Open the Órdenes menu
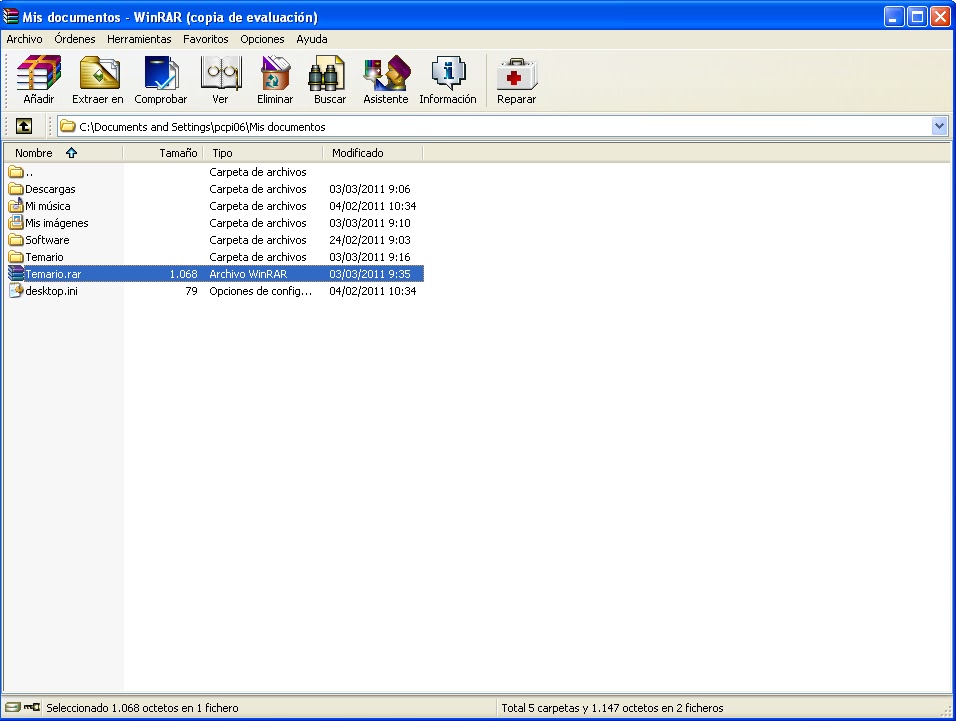 click(x=74, y=39)
